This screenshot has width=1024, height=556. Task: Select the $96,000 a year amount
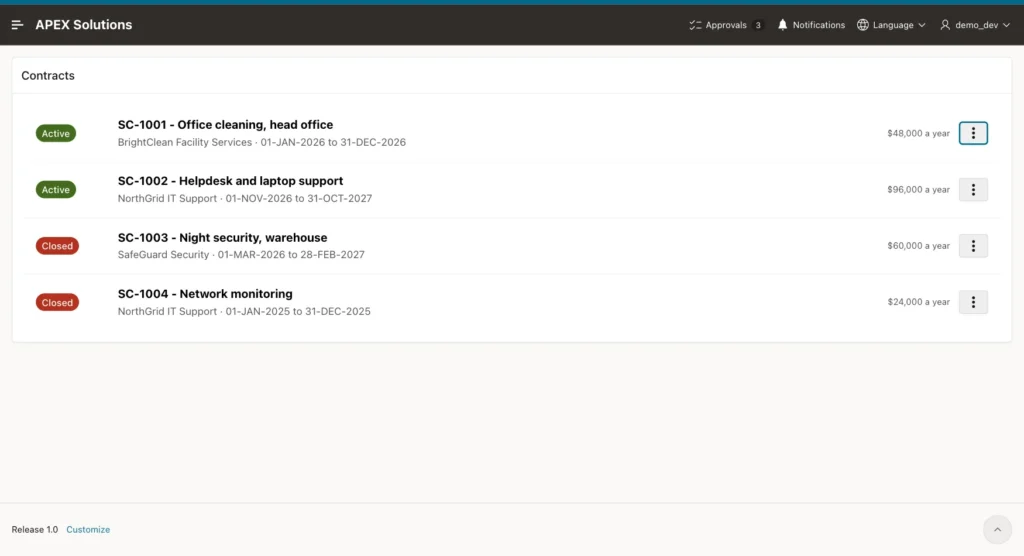click(918, 189)
